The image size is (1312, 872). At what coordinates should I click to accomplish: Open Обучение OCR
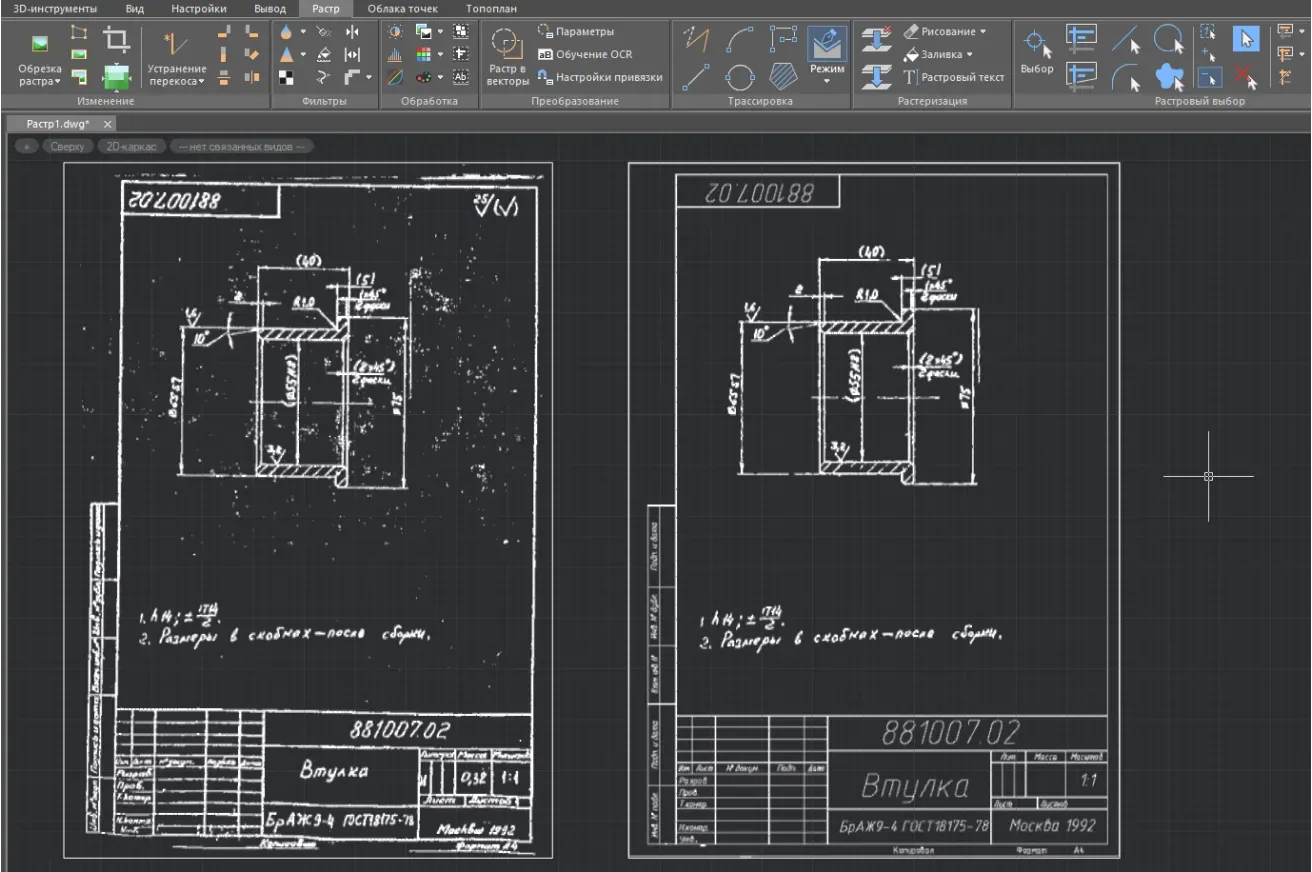tap(585, 55)
